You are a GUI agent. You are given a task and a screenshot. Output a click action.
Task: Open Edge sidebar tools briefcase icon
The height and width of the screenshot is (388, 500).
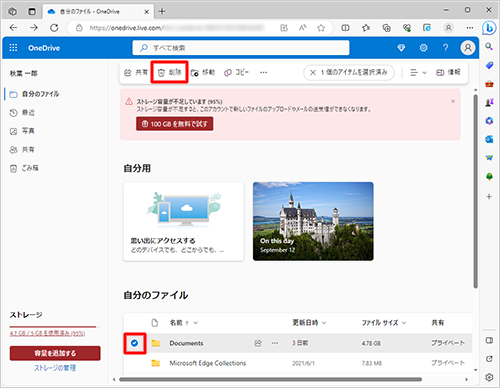click(x=489, y=84)
